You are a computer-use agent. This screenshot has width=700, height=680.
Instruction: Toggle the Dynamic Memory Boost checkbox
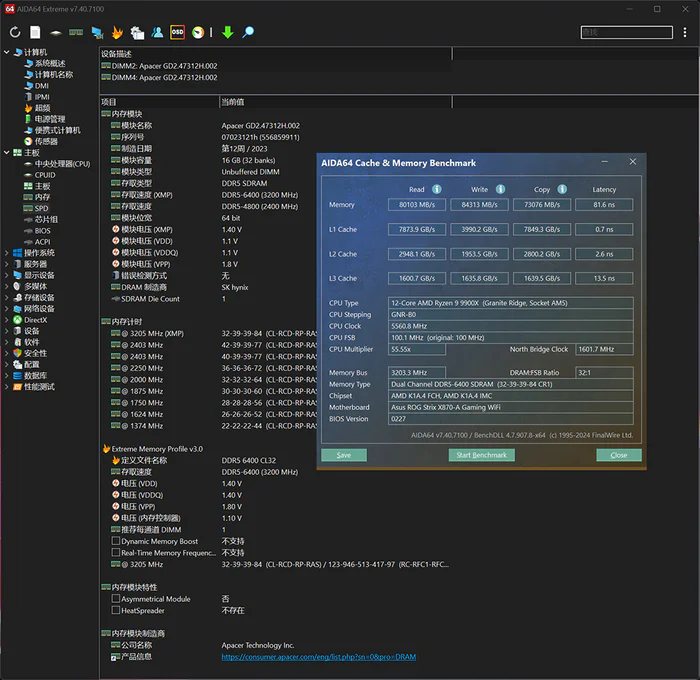click(116, 541)
